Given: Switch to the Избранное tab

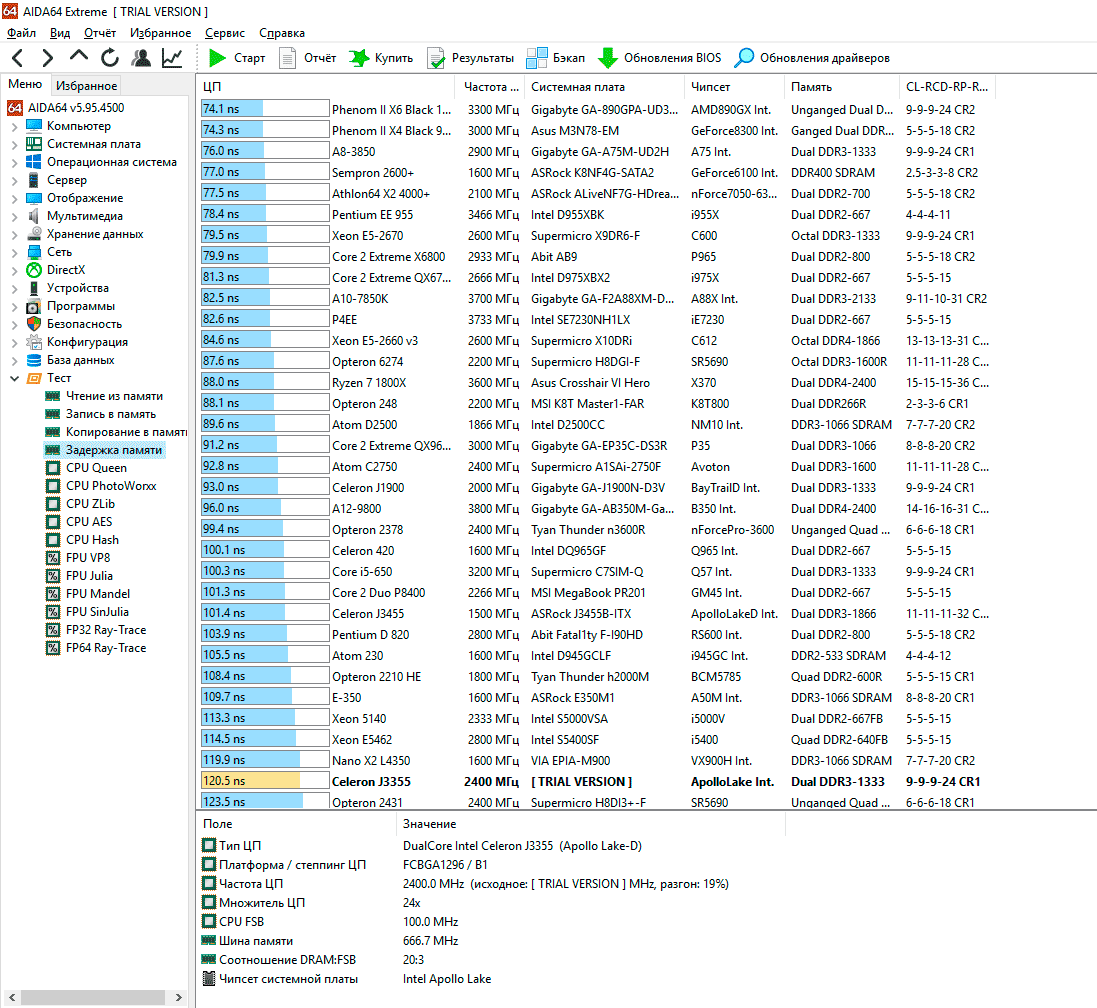Looking at the screenshot, I should pyautogui.click(x=86, y=86).
